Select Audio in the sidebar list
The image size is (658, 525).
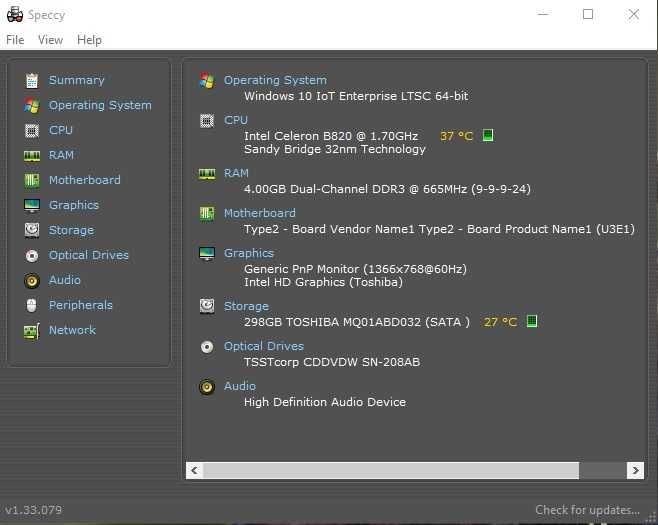pos(65,280)
